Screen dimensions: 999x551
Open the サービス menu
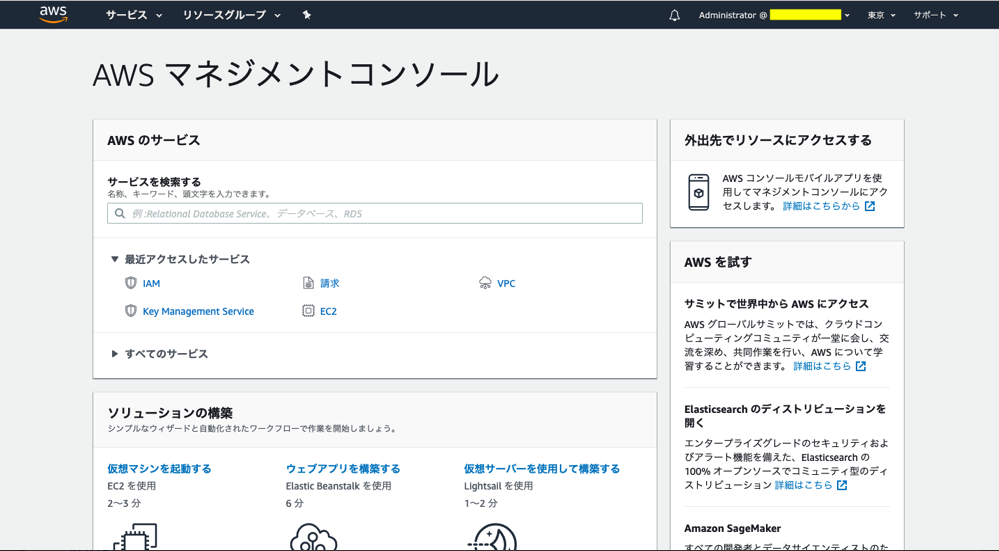[134, 15]
